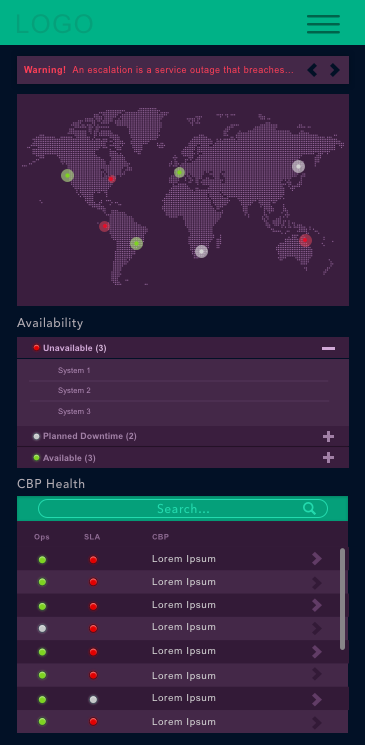Click the red marker on western South America
The image size is (365, 745).
tap(105, 226)
